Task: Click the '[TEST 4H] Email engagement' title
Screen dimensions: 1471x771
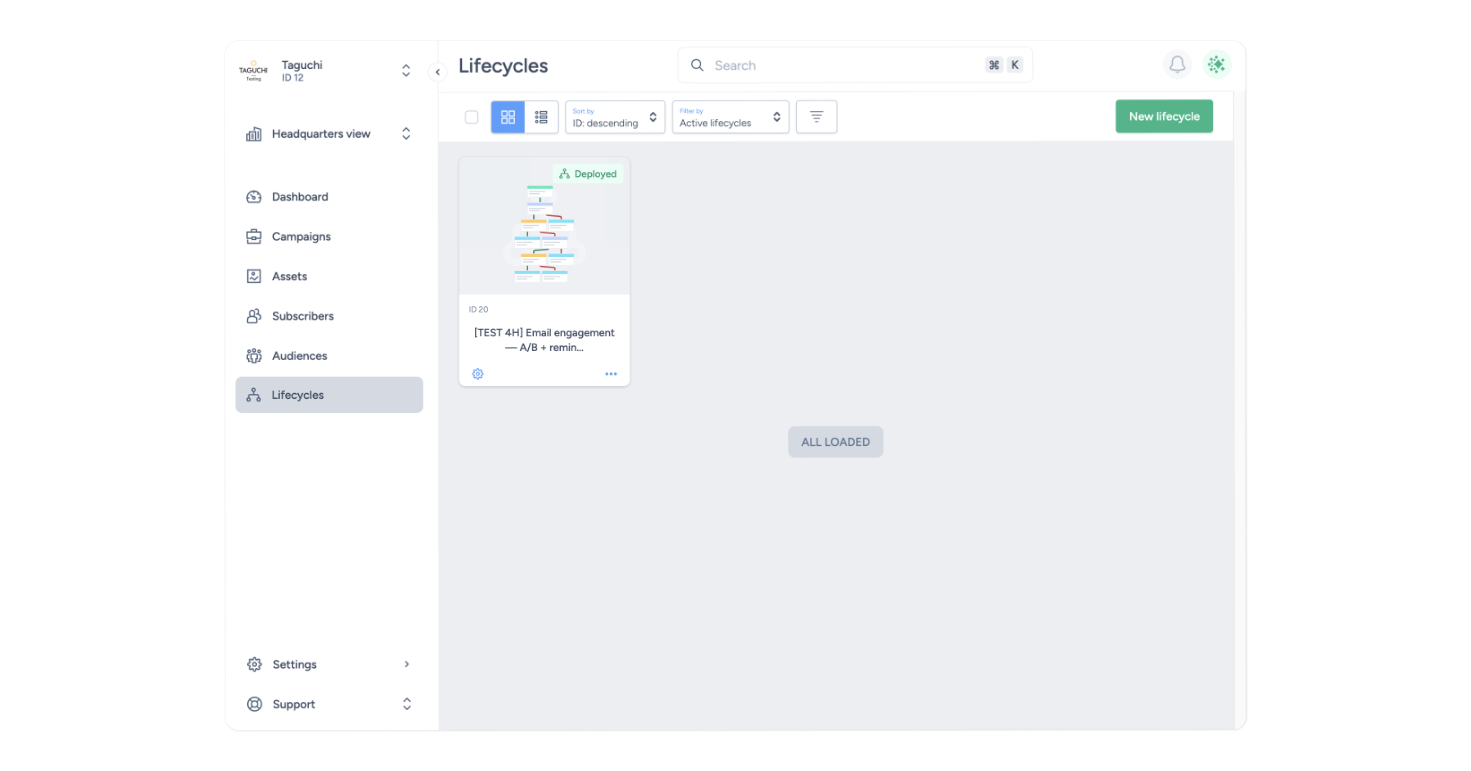Action: click(x=544, y=340)
